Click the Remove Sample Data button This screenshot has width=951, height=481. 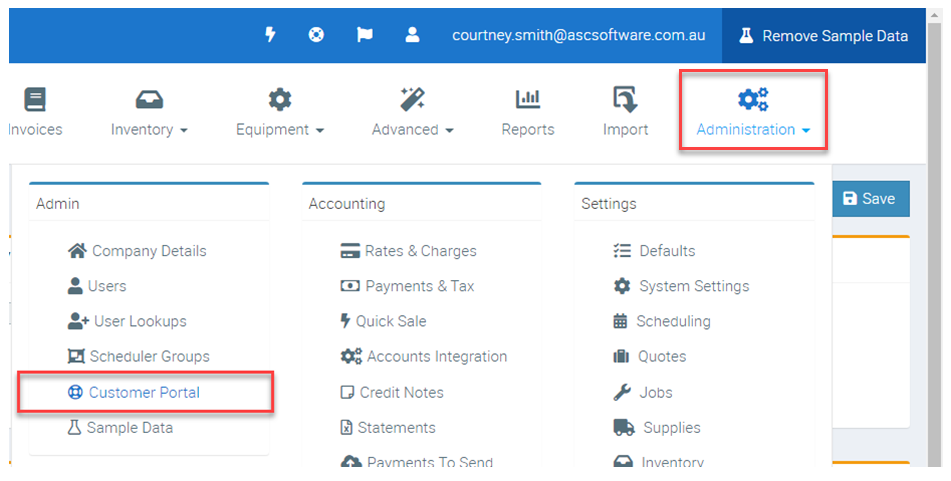coord(823,36)
